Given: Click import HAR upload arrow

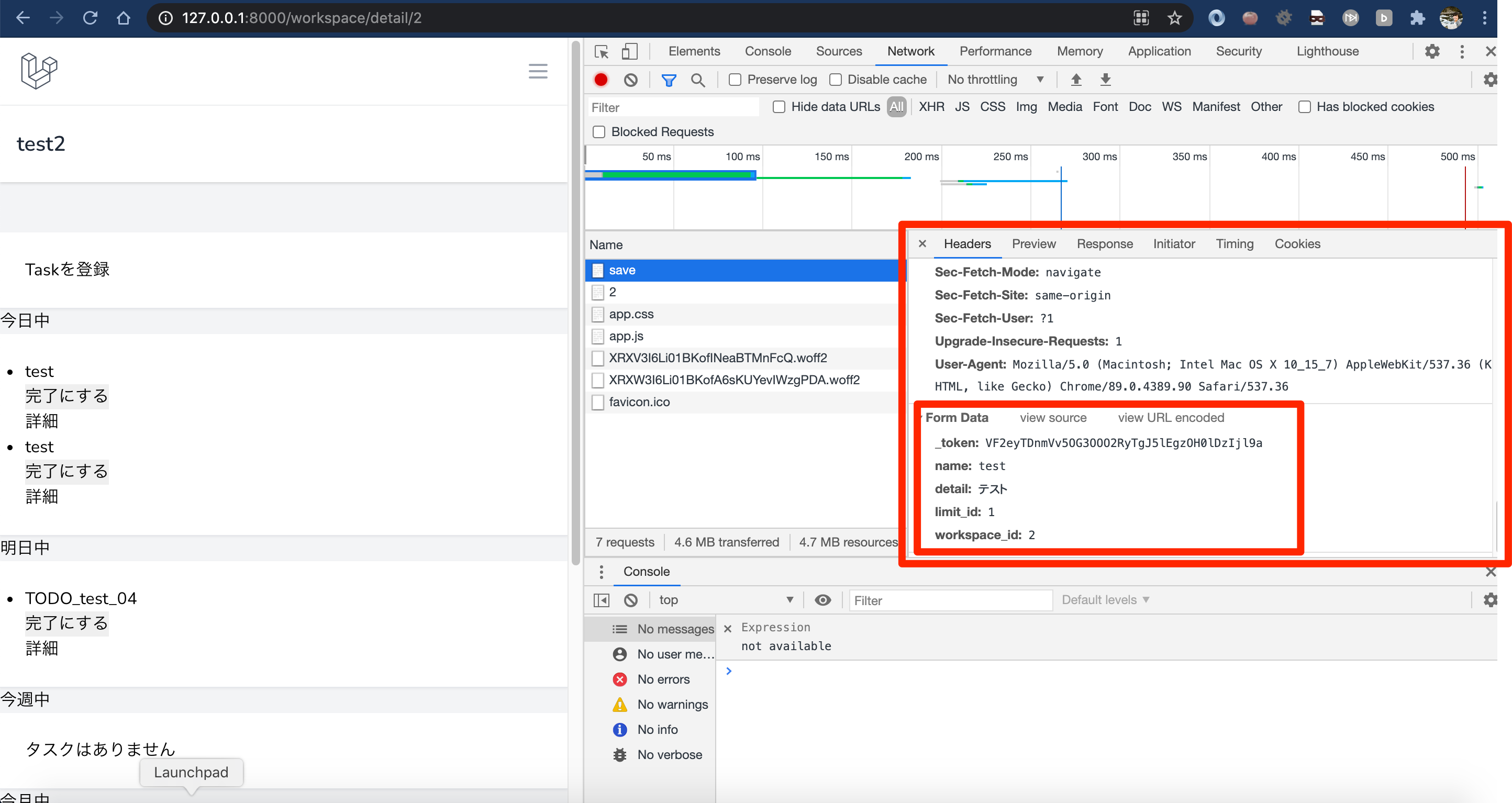Looking at the screenshot, I should [x=1076, y=80].
